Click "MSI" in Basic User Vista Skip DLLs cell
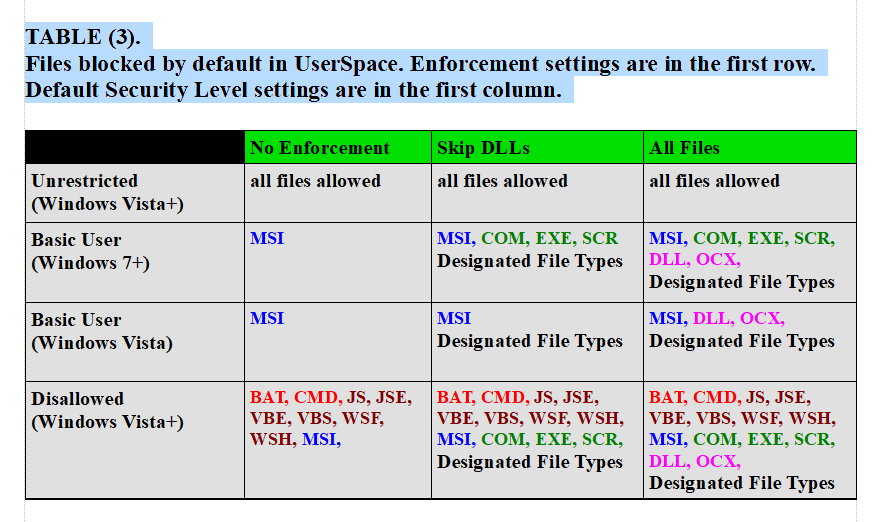872x522 pixels. click(x=454, y=319)
